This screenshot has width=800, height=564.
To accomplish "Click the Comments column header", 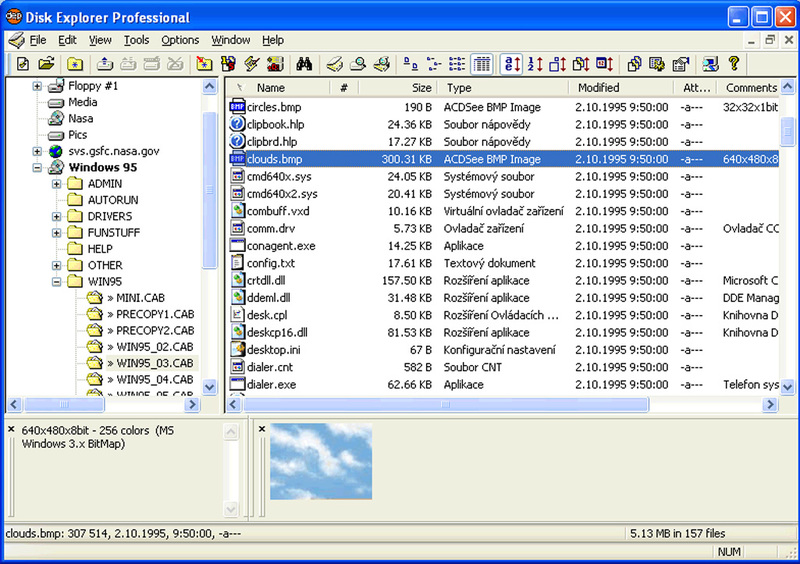I will (x=748, y=88).
